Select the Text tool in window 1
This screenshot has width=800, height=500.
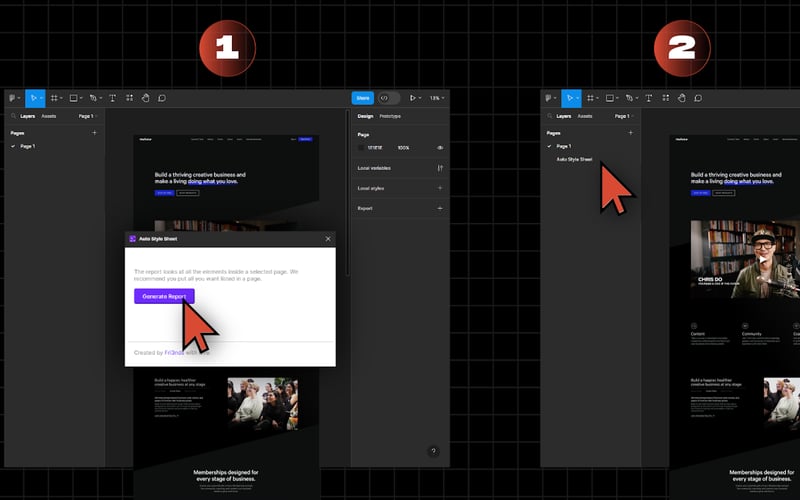112,98
